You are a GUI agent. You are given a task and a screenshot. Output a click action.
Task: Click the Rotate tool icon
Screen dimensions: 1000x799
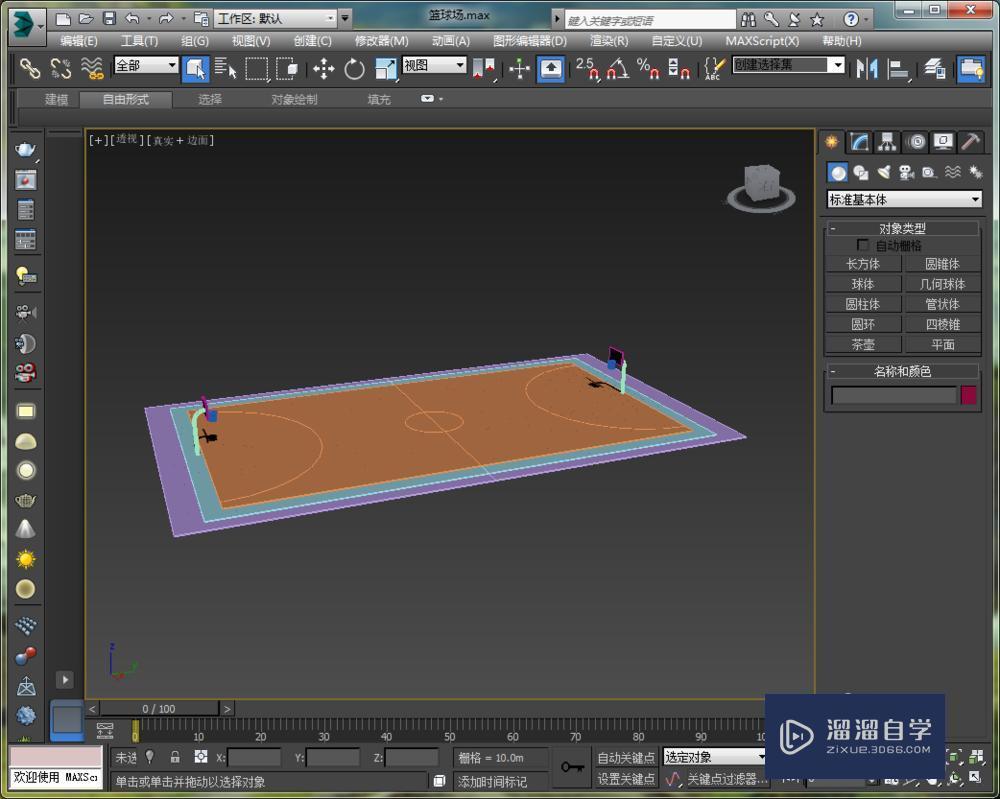tap(355, 68)
